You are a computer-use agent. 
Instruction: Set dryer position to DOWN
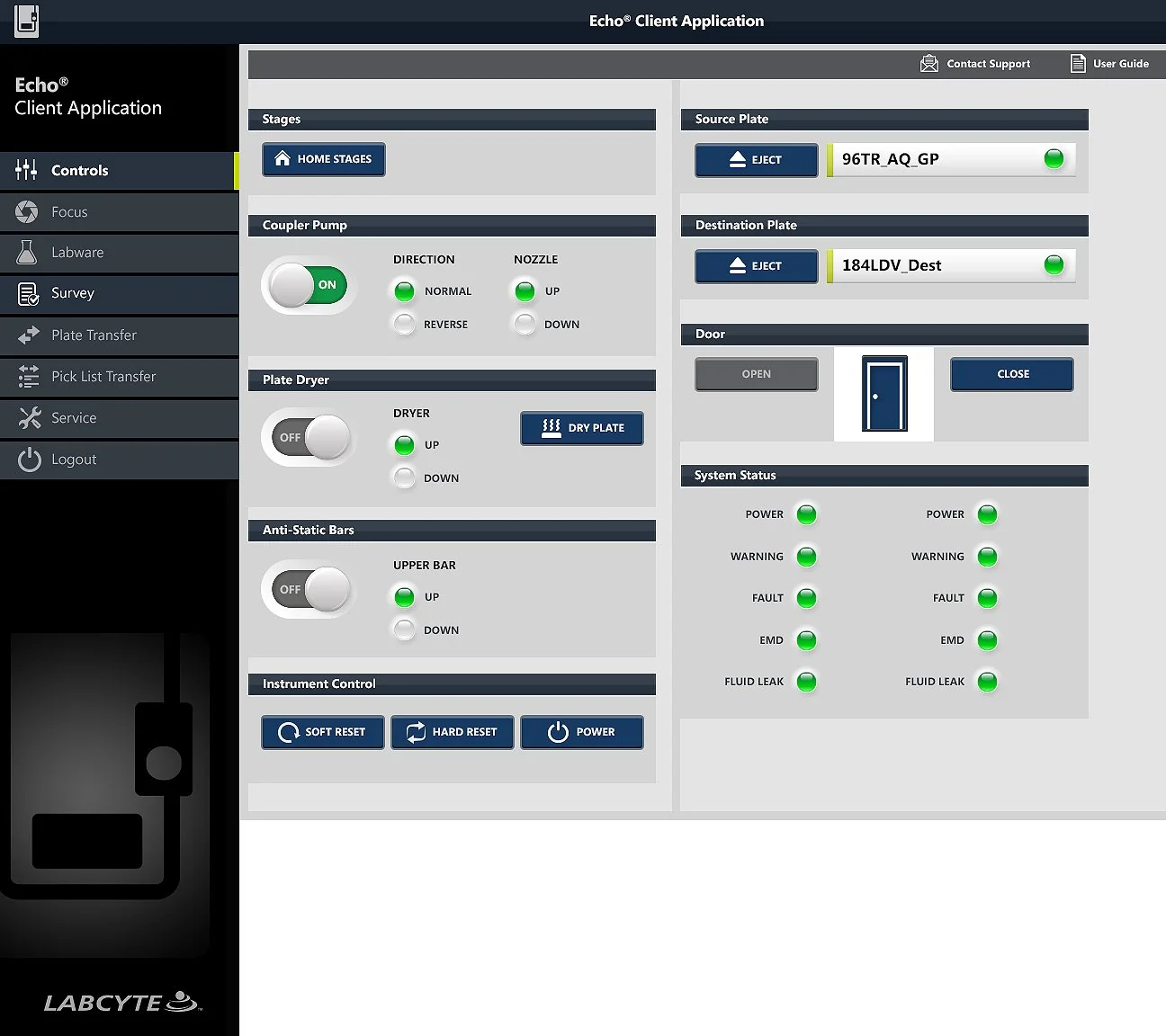tap(405, 478)
